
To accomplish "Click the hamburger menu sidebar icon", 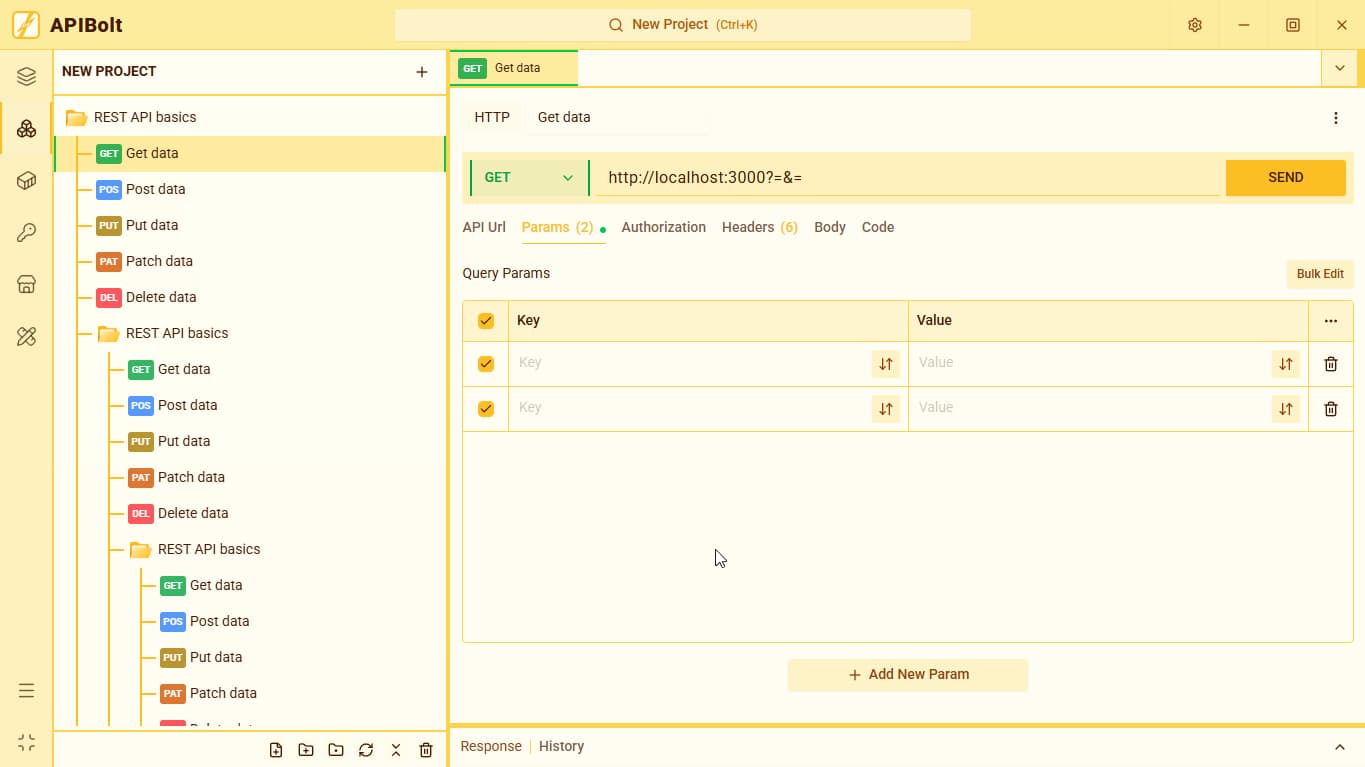I will tap(27, 691).
